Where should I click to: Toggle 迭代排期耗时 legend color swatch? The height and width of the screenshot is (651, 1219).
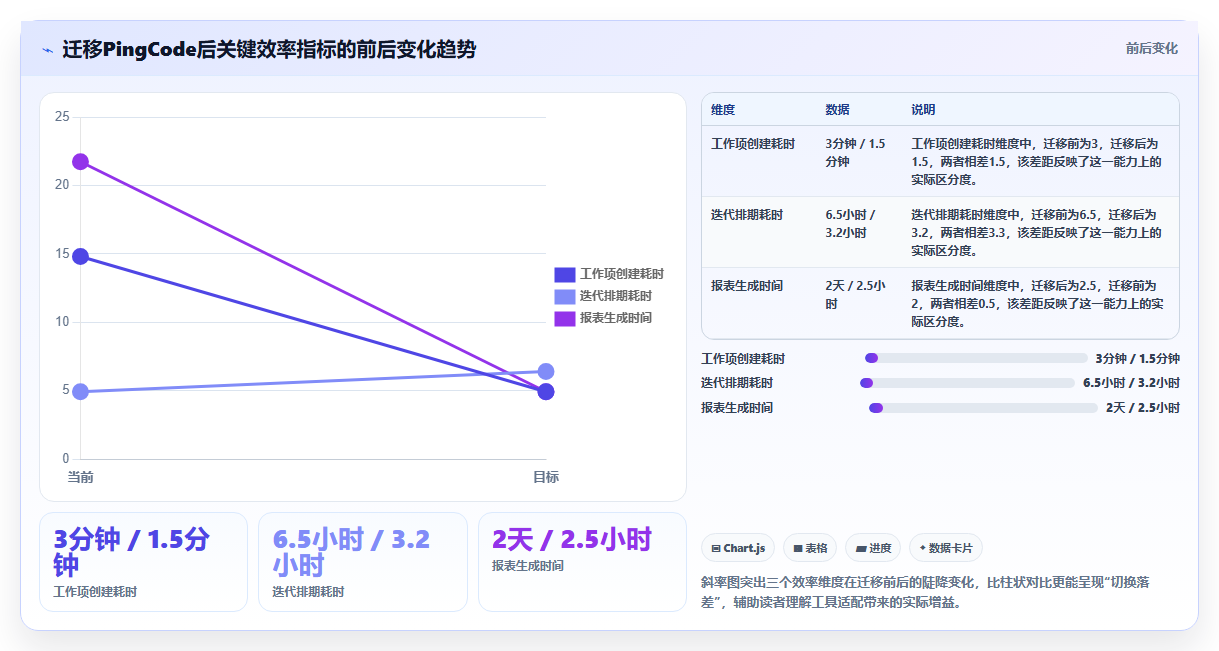(x=565, y=296)
